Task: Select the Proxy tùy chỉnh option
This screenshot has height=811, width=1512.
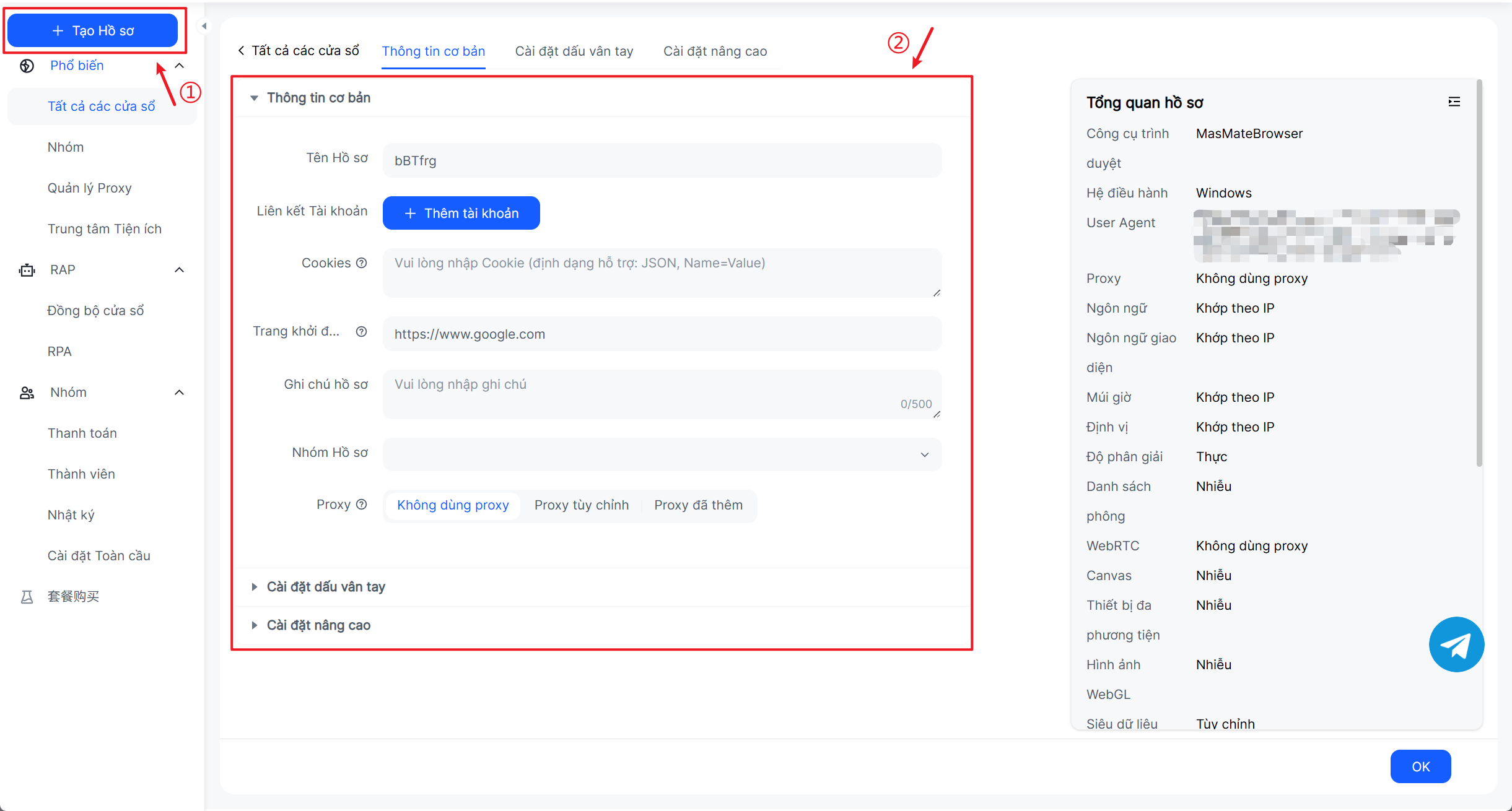Action: click(581, 505)
